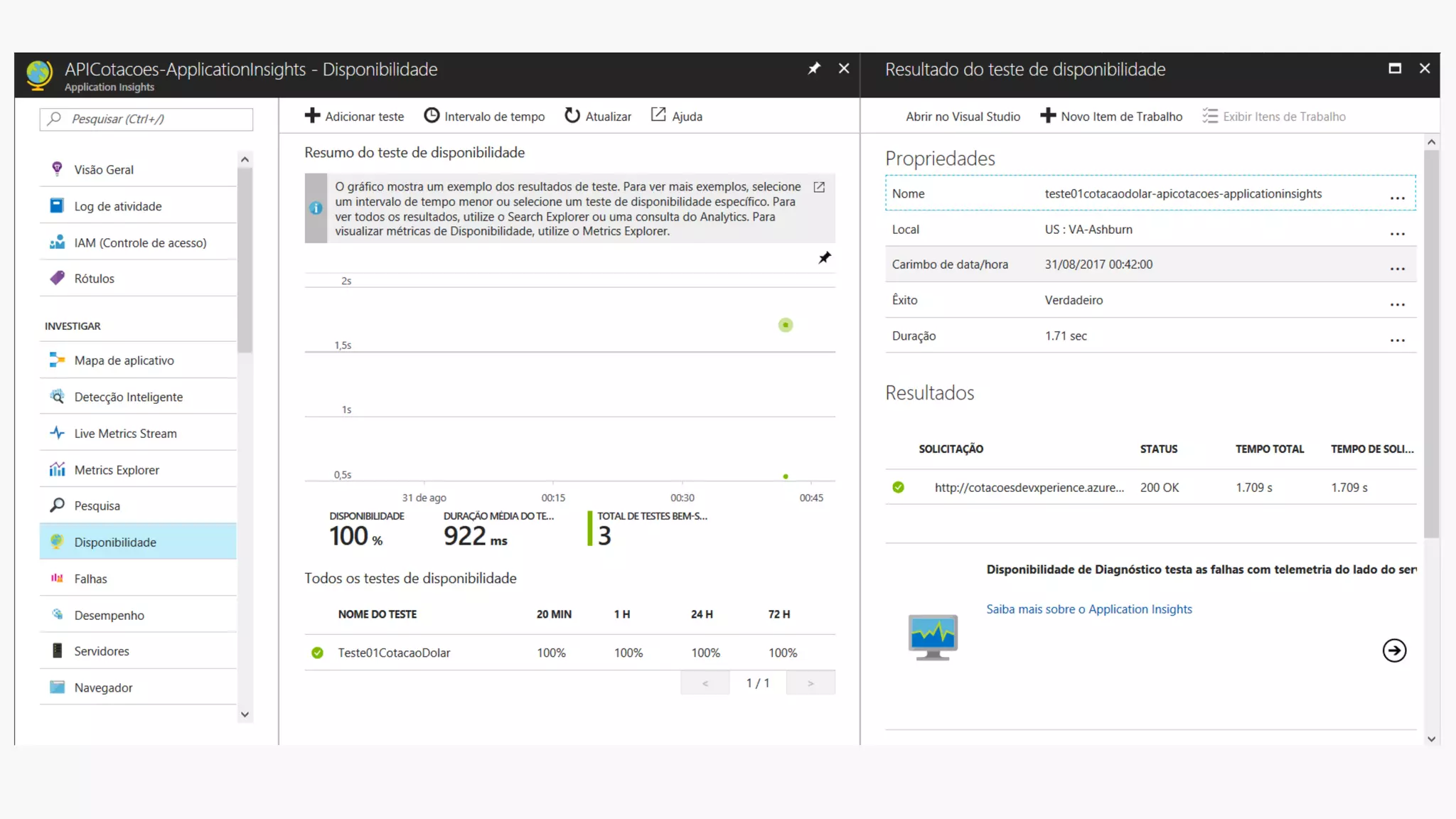Open Intervalo de tempo clock option
The width and height of the screenshot is (1456, 819).
484,116
